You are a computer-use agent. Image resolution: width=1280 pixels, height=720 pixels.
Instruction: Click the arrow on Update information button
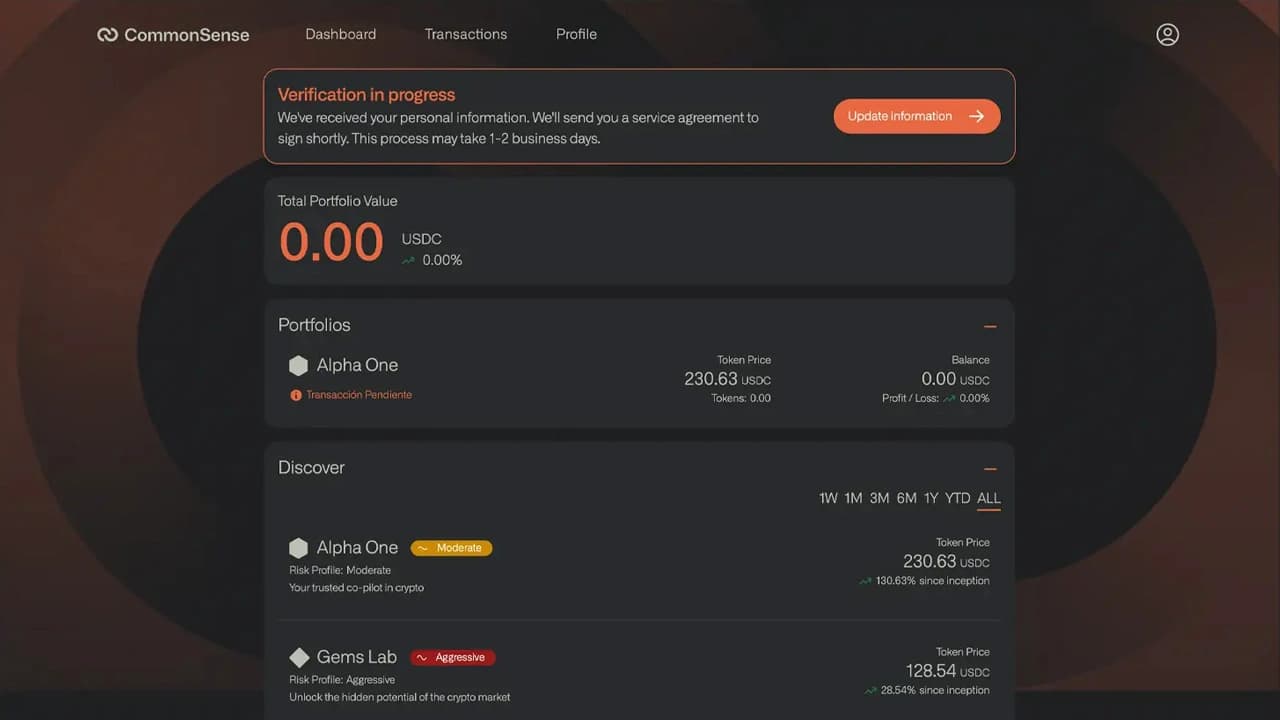click(x=977, y=116)
